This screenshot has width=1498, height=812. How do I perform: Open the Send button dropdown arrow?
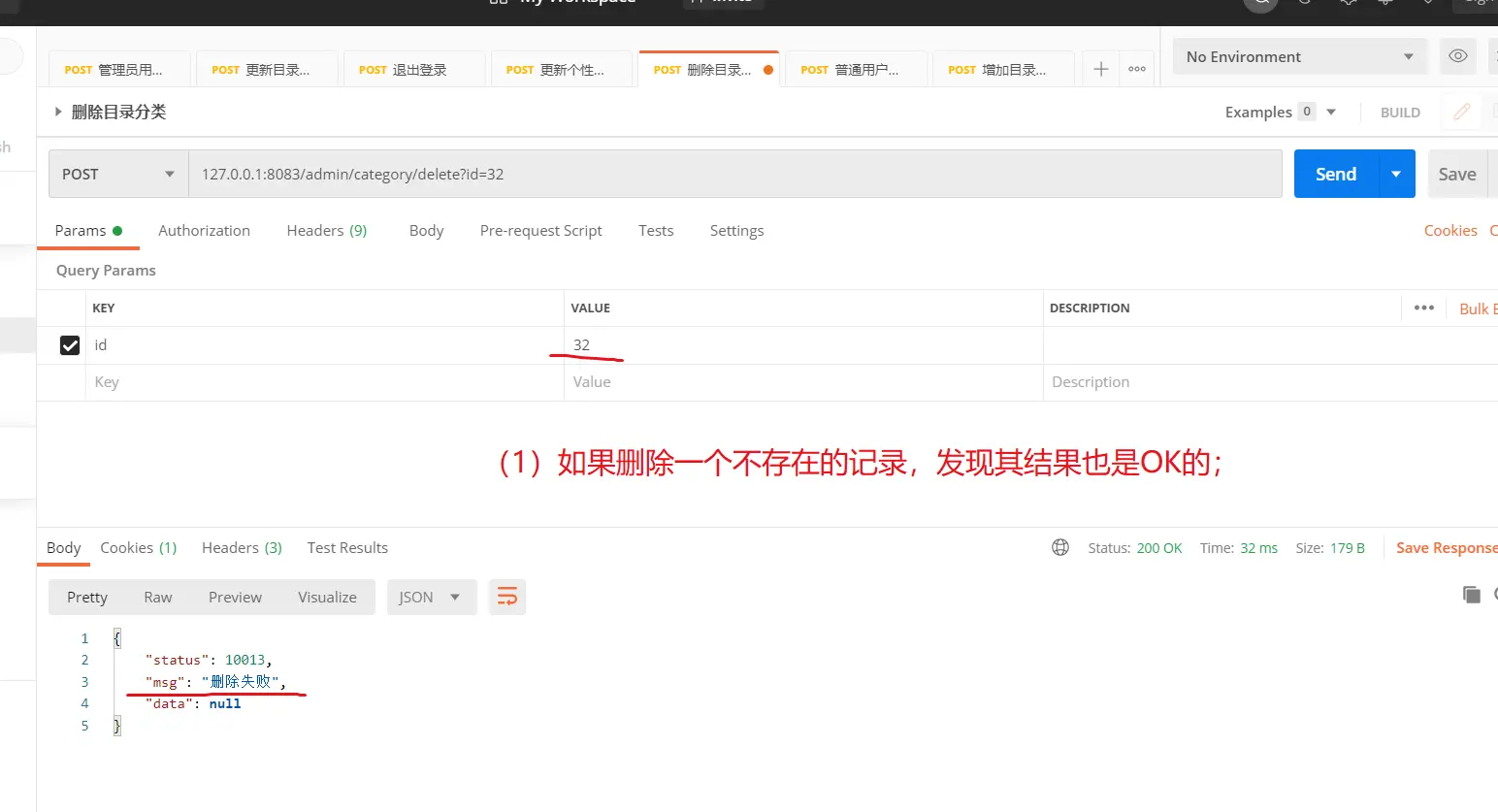(x=1396, y=175)
